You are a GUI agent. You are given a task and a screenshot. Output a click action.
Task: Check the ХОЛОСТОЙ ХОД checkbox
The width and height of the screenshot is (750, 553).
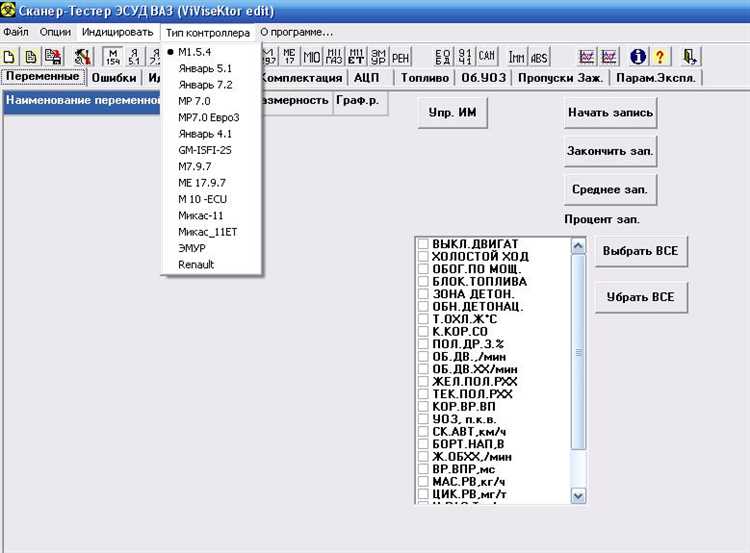point(423,256)
